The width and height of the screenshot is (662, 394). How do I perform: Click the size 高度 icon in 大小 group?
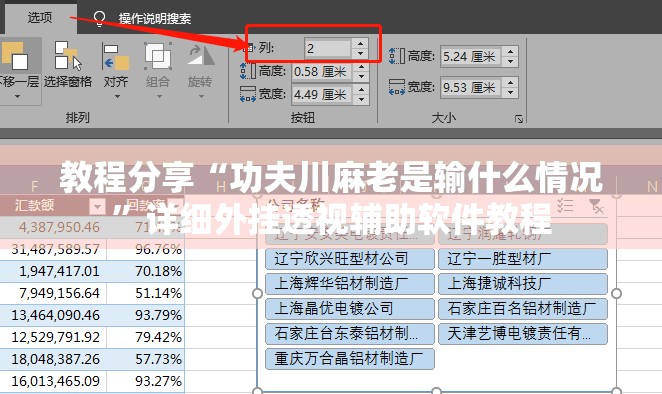(x=396, y=56)
